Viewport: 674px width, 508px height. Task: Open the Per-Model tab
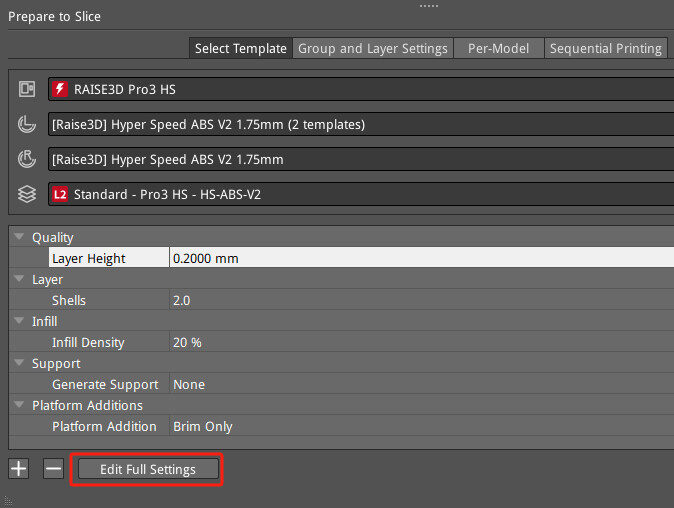point(499,48)
